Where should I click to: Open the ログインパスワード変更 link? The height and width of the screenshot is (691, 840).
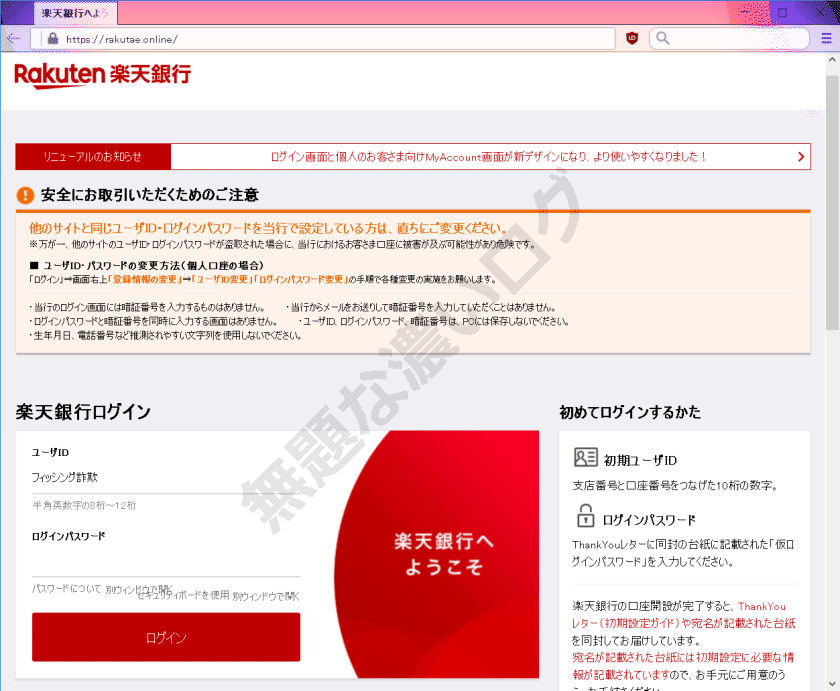tap(301, 280)
